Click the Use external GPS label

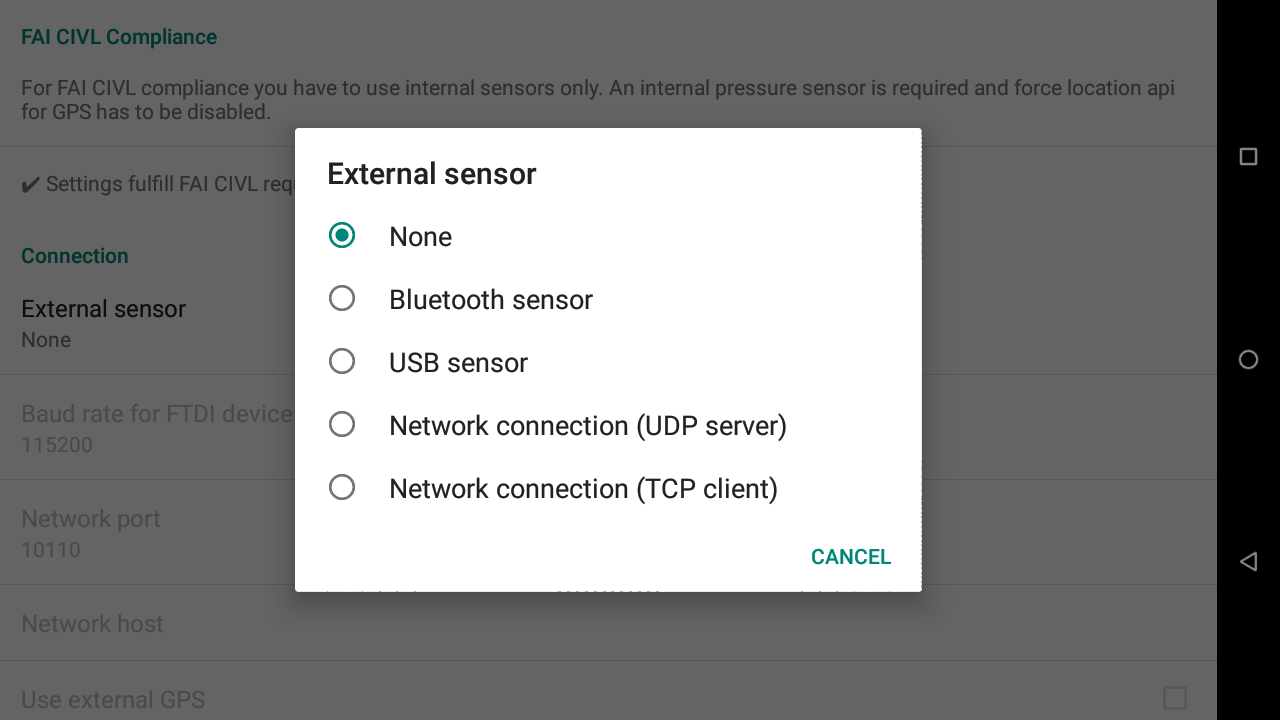(x=113, y=700)
